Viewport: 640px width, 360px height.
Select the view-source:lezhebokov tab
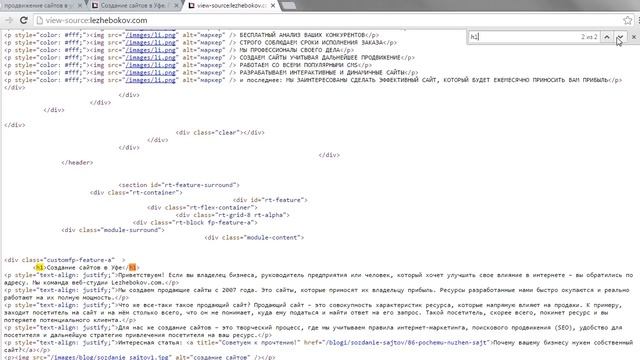[231, 6]
